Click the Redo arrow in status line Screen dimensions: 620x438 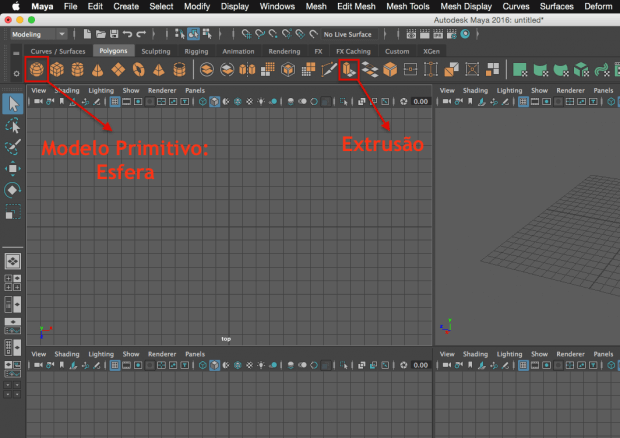point(141,34)
